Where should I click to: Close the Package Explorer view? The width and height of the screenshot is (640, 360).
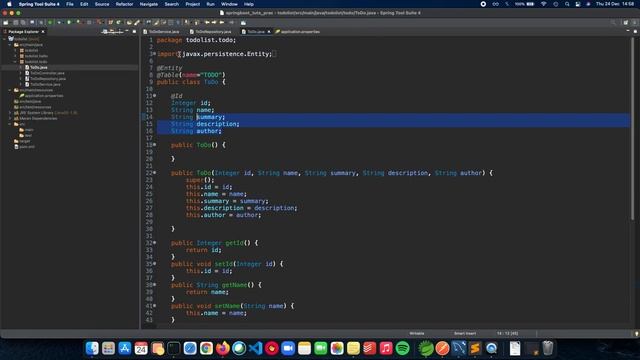43,31
